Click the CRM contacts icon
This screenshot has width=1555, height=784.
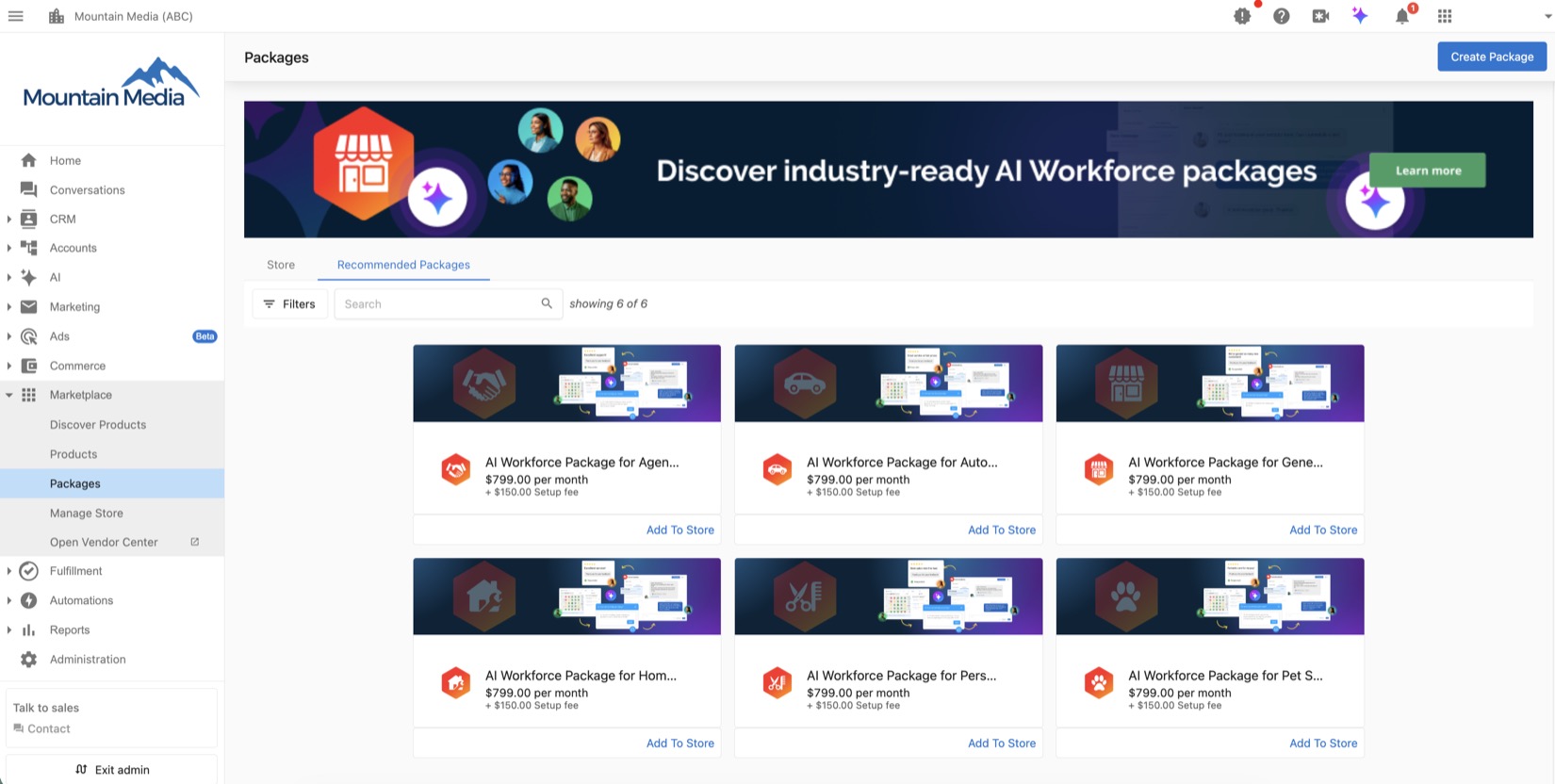[29, 219]
